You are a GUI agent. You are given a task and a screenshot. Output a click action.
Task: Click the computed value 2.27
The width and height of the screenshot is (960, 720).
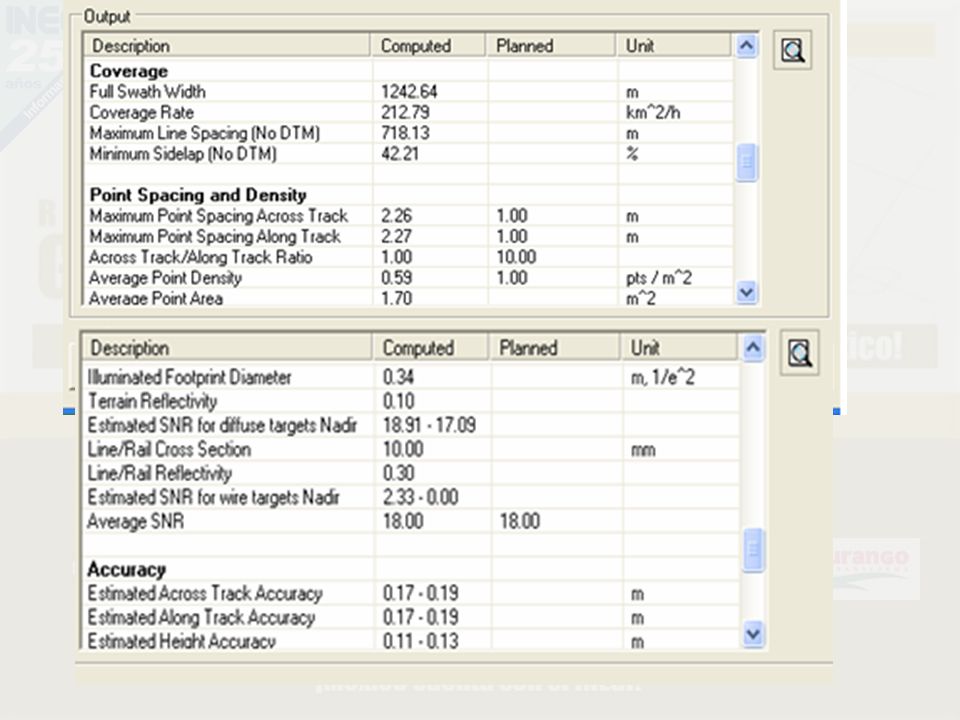coord(396,236)
